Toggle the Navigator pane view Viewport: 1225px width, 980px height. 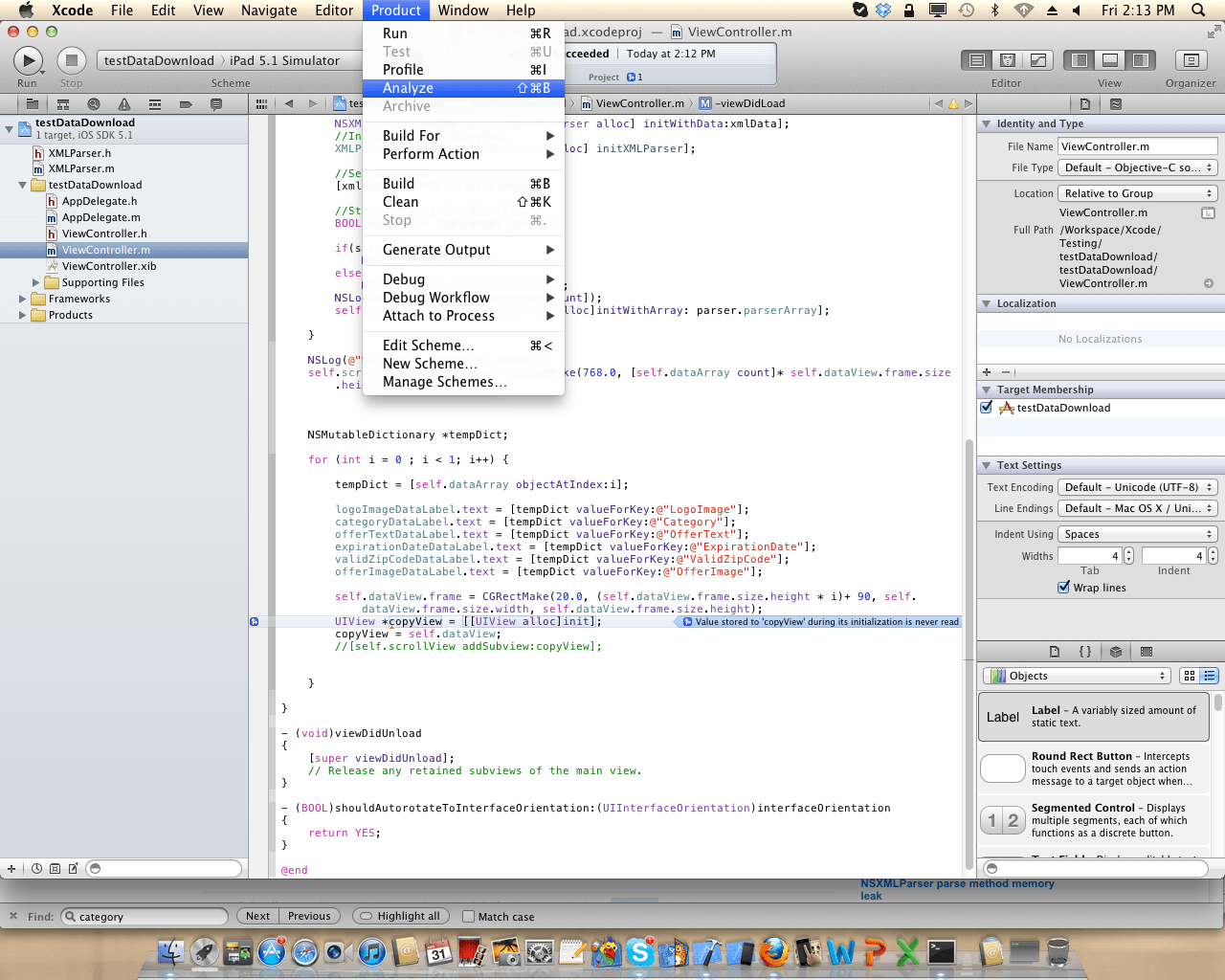click(1080, 60)
